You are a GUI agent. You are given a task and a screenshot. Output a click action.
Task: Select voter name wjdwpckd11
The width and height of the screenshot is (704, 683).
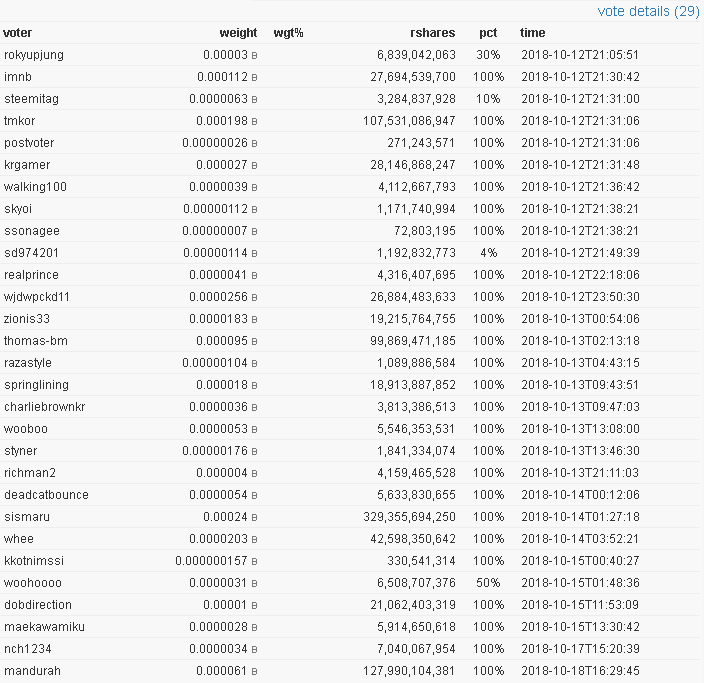(37, 297)
